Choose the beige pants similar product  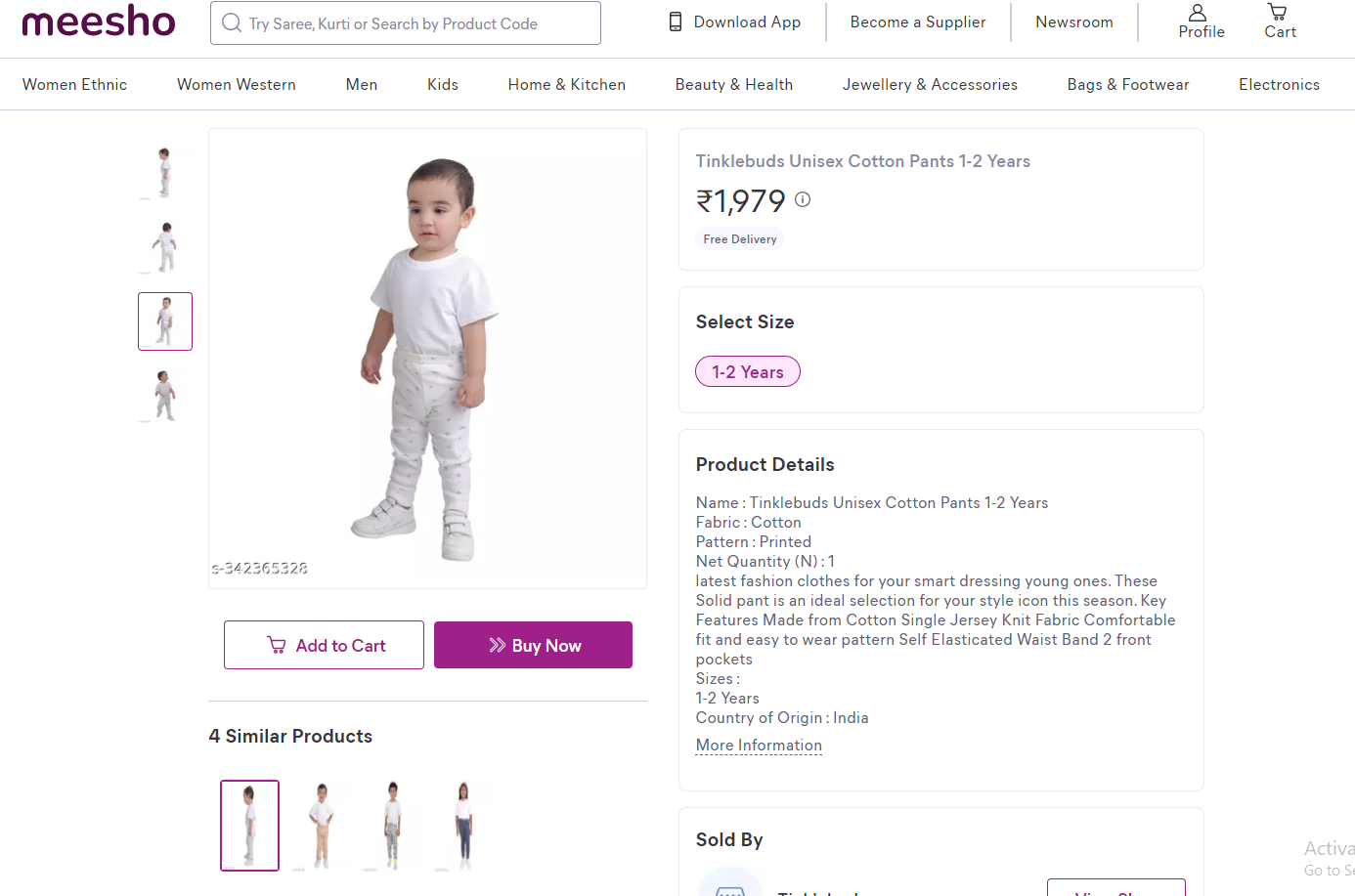pyautogui.click(x=321, y=826)
